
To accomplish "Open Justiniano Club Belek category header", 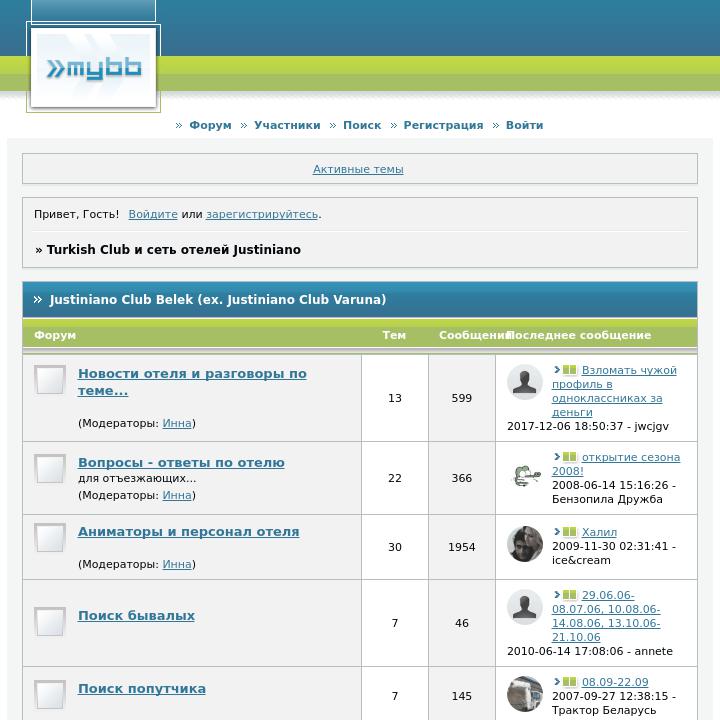I will coord(218,299).
